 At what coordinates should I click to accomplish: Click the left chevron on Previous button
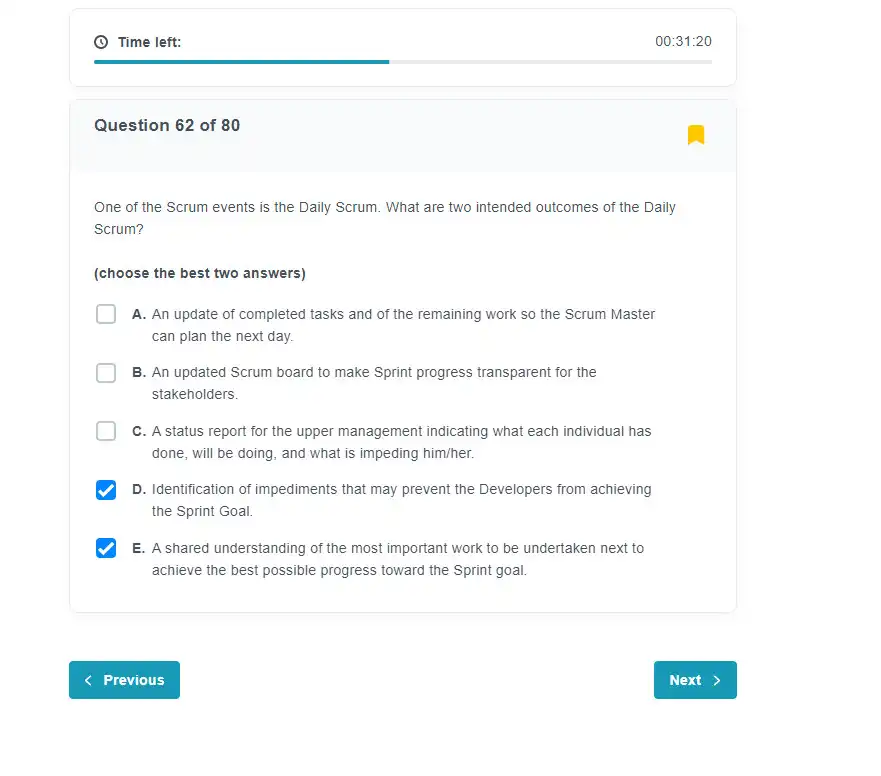point(88,680)
